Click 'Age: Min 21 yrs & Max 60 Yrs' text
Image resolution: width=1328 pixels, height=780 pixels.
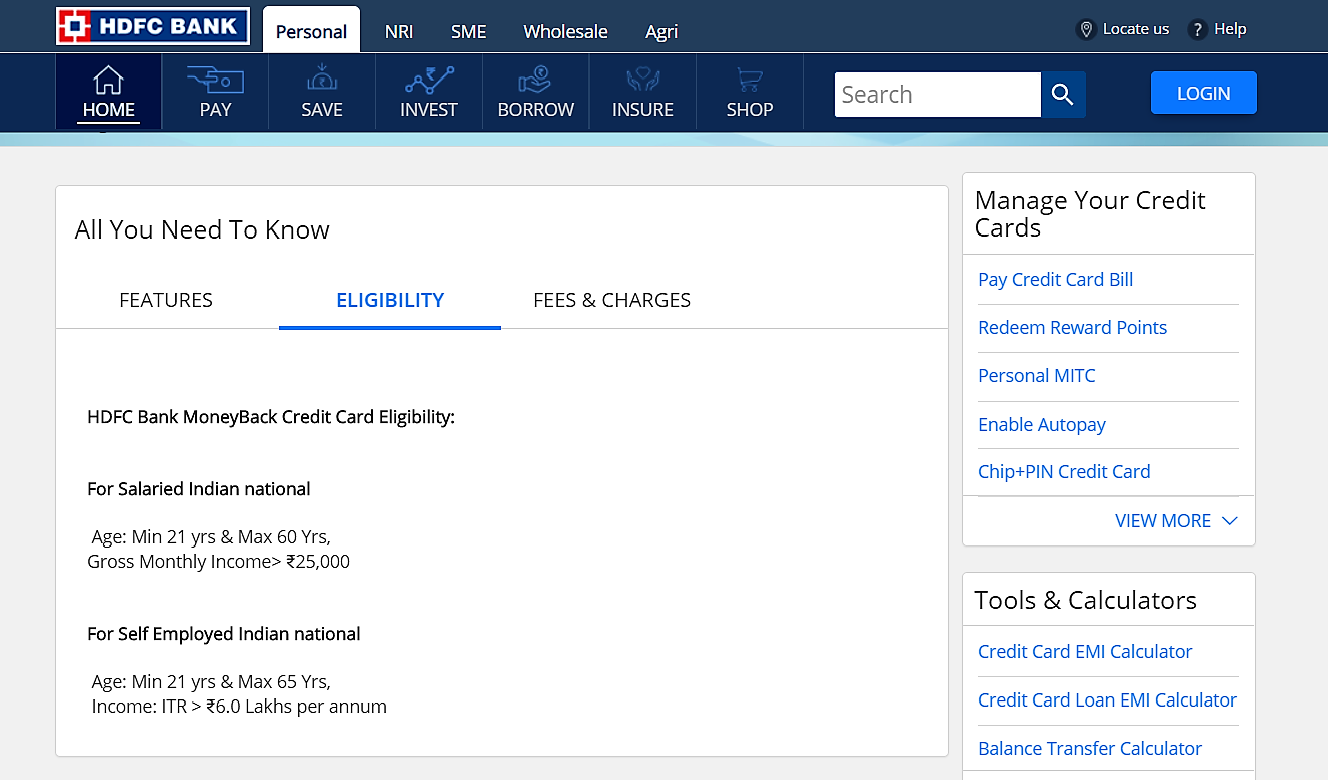tap(210, 538)
